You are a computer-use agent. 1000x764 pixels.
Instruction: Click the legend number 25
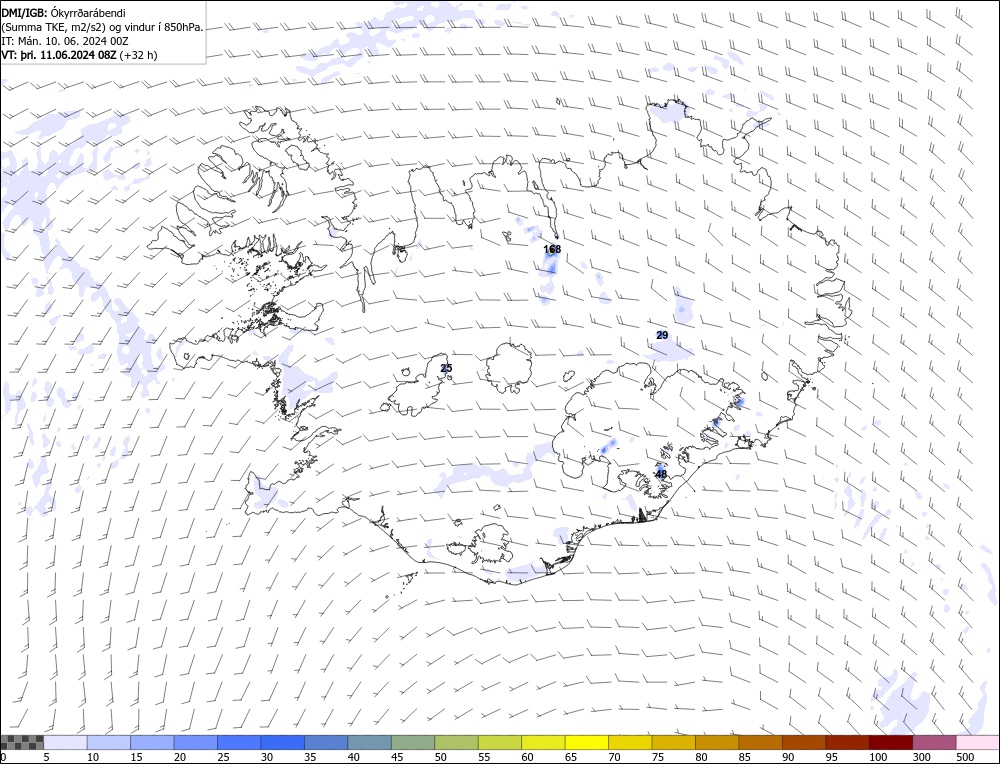coord(223,757)
